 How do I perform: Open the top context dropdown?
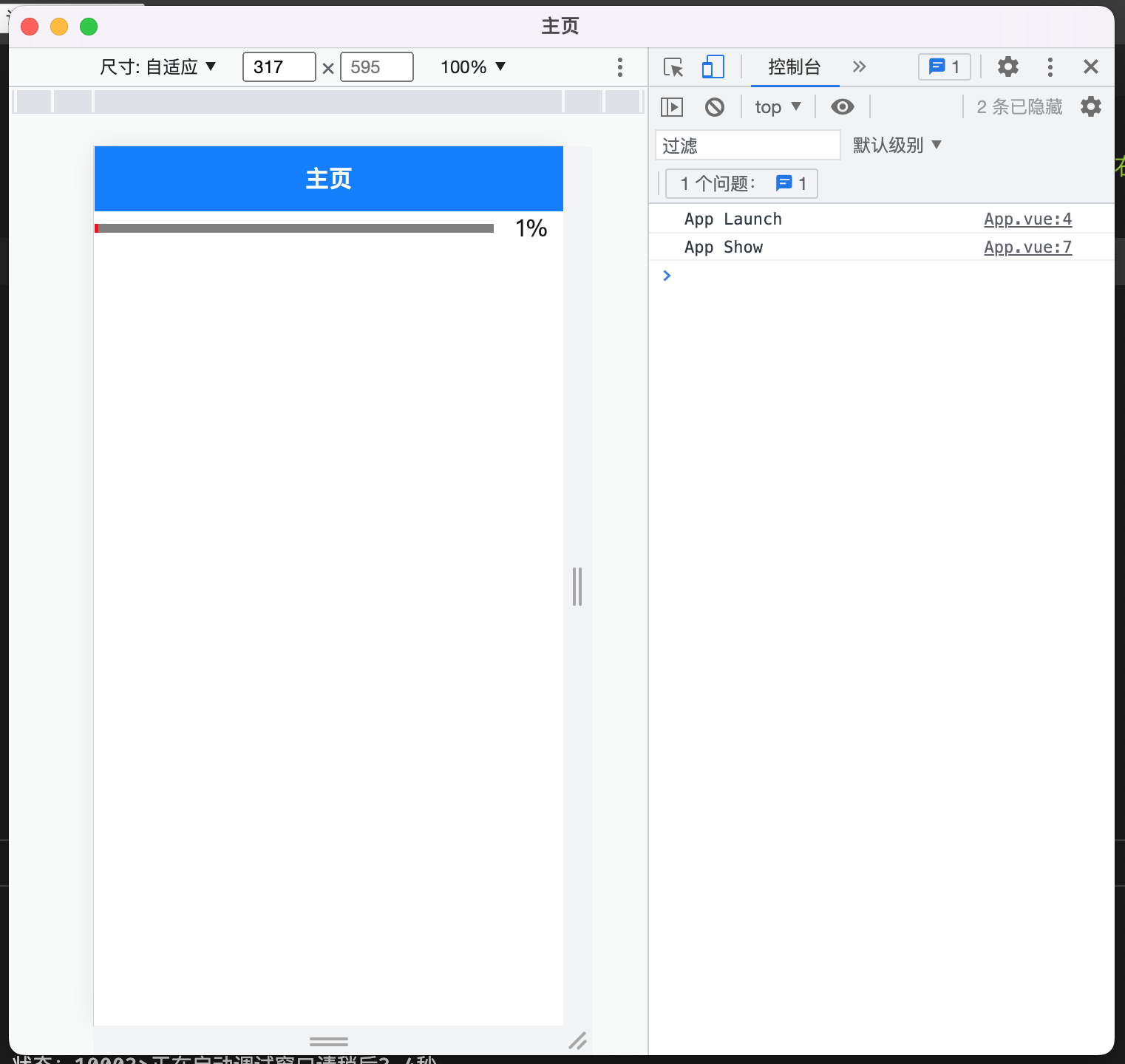(x=778, y=107)
